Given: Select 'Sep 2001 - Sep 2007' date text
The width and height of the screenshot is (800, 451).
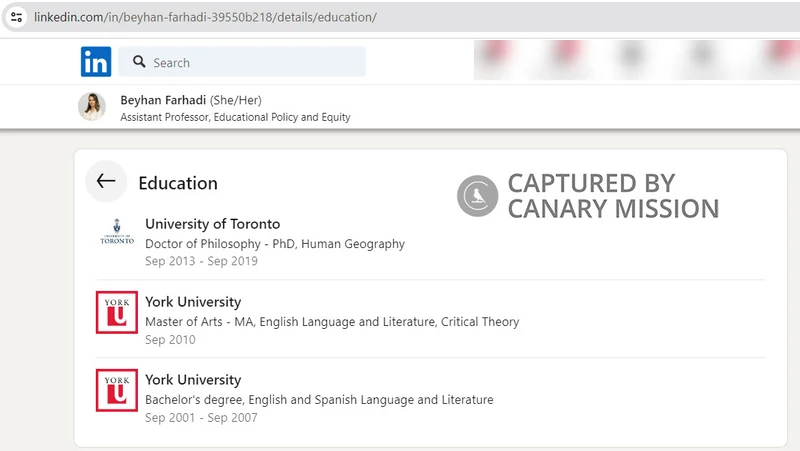Looking at the screenshot, I should click(x=202, y=418).
